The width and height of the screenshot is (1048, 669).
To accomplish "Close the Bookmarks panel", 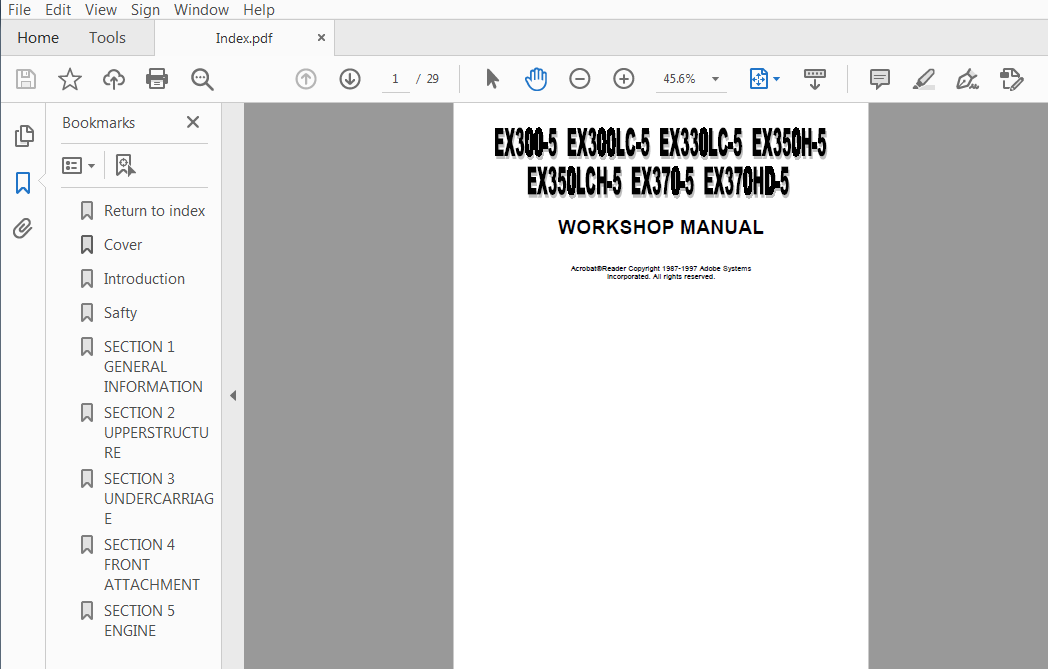I will coord(193,122).
